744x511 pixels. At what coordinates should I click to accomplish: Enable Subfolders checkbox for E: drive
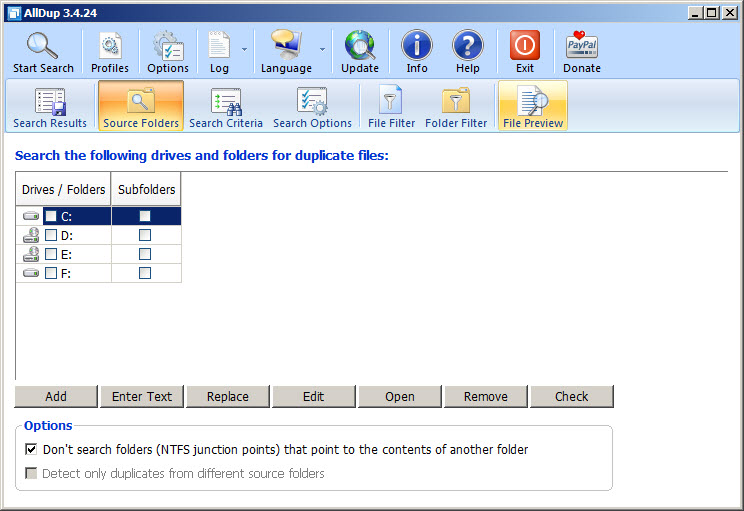pyautogui.click(x=145, y=254)
